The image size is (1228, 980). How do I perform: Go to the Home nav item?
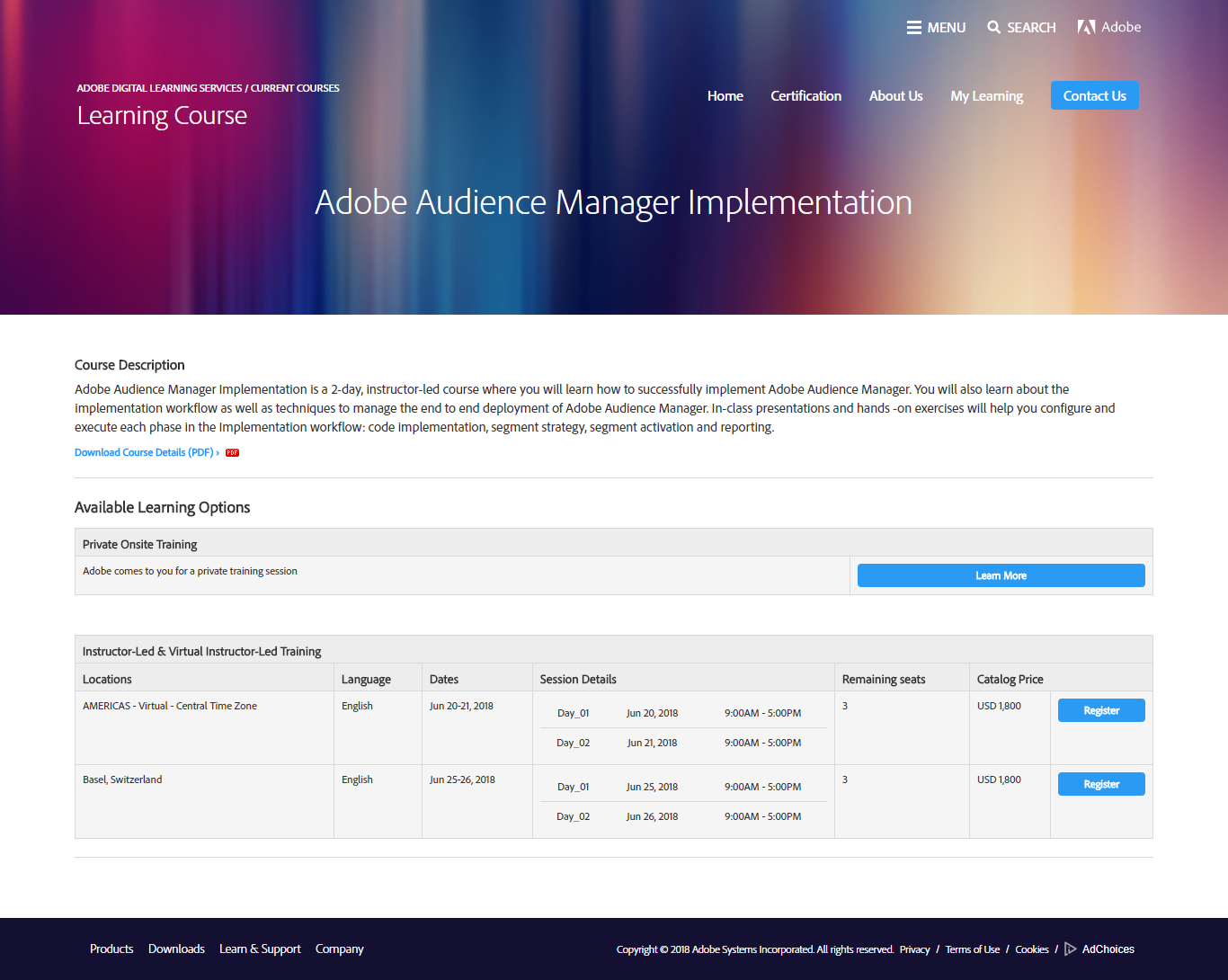click(x=725, y=96)
